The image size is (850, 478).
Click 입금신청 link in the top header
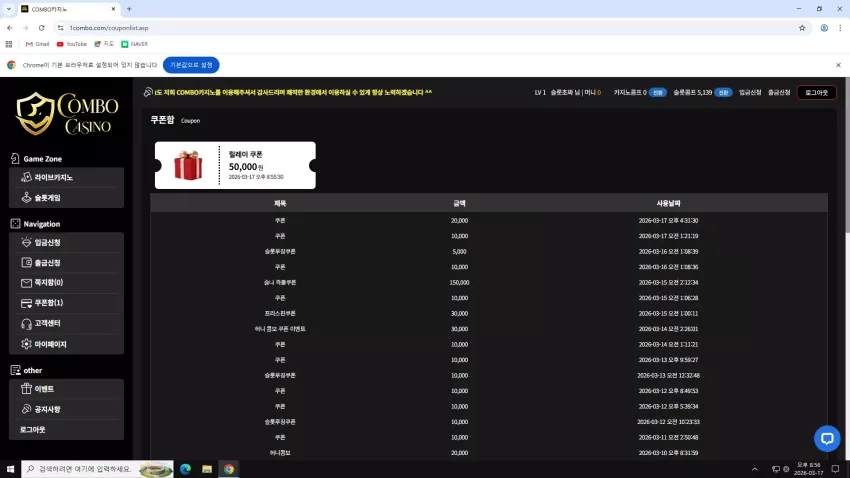pos(750,93)
